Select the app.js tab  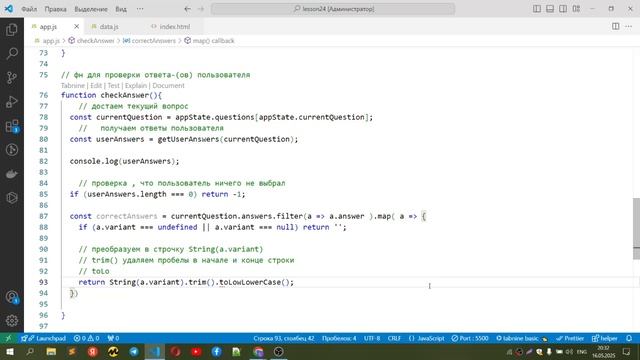48,27
